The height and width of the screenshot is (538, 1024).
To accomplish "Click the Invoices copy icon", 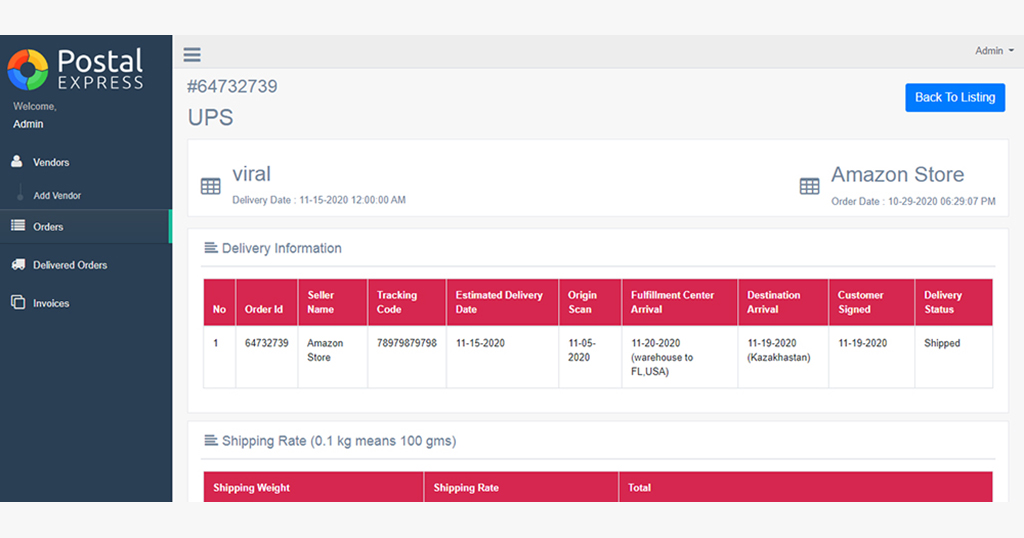I will 18,302.
